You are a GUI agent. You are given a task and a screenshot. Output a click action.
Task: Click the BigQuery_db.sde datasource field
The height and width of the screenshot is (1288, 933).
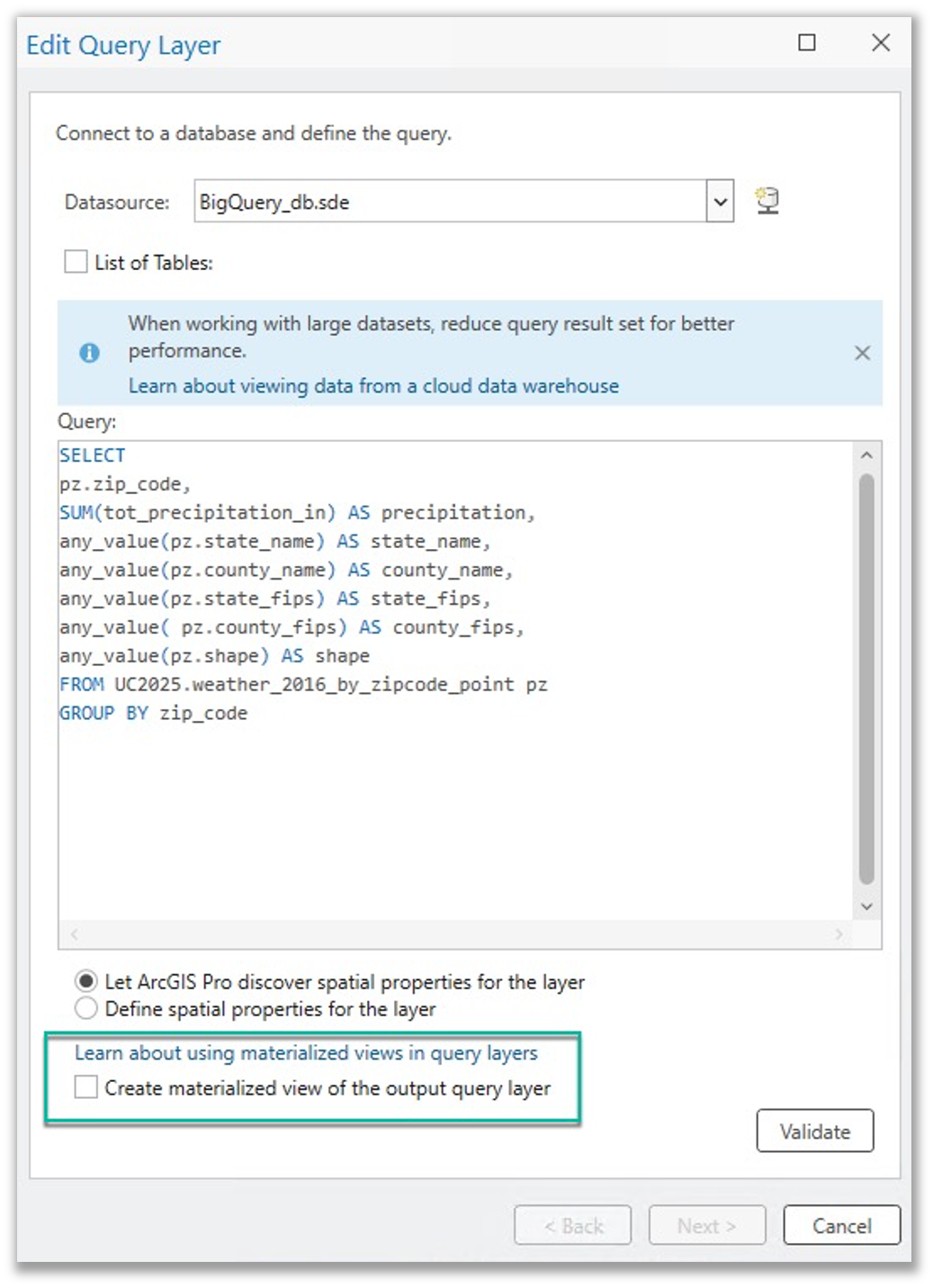pos(450,202)
